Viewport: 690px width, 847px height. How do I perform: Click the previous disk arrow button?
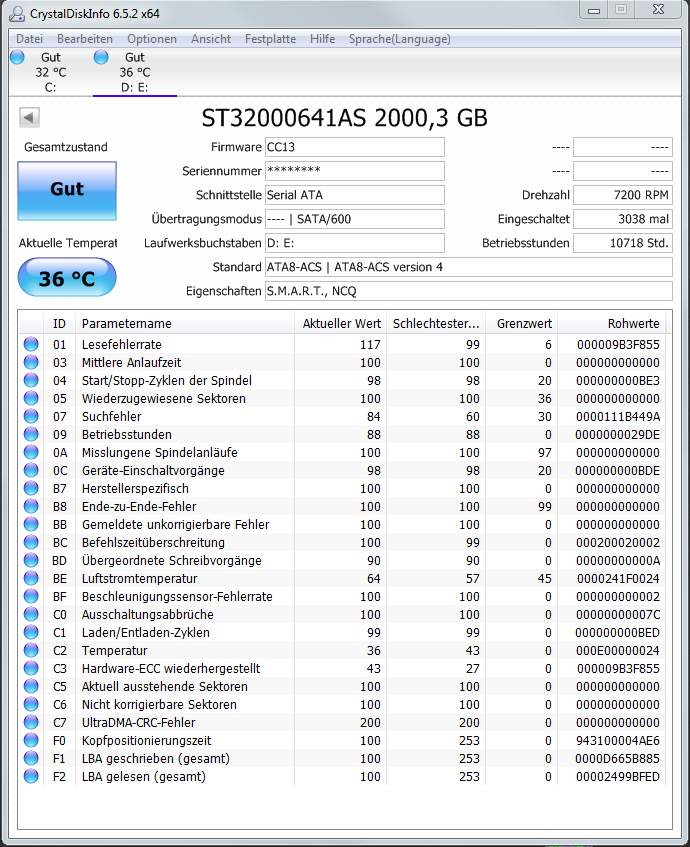[29, 117]
